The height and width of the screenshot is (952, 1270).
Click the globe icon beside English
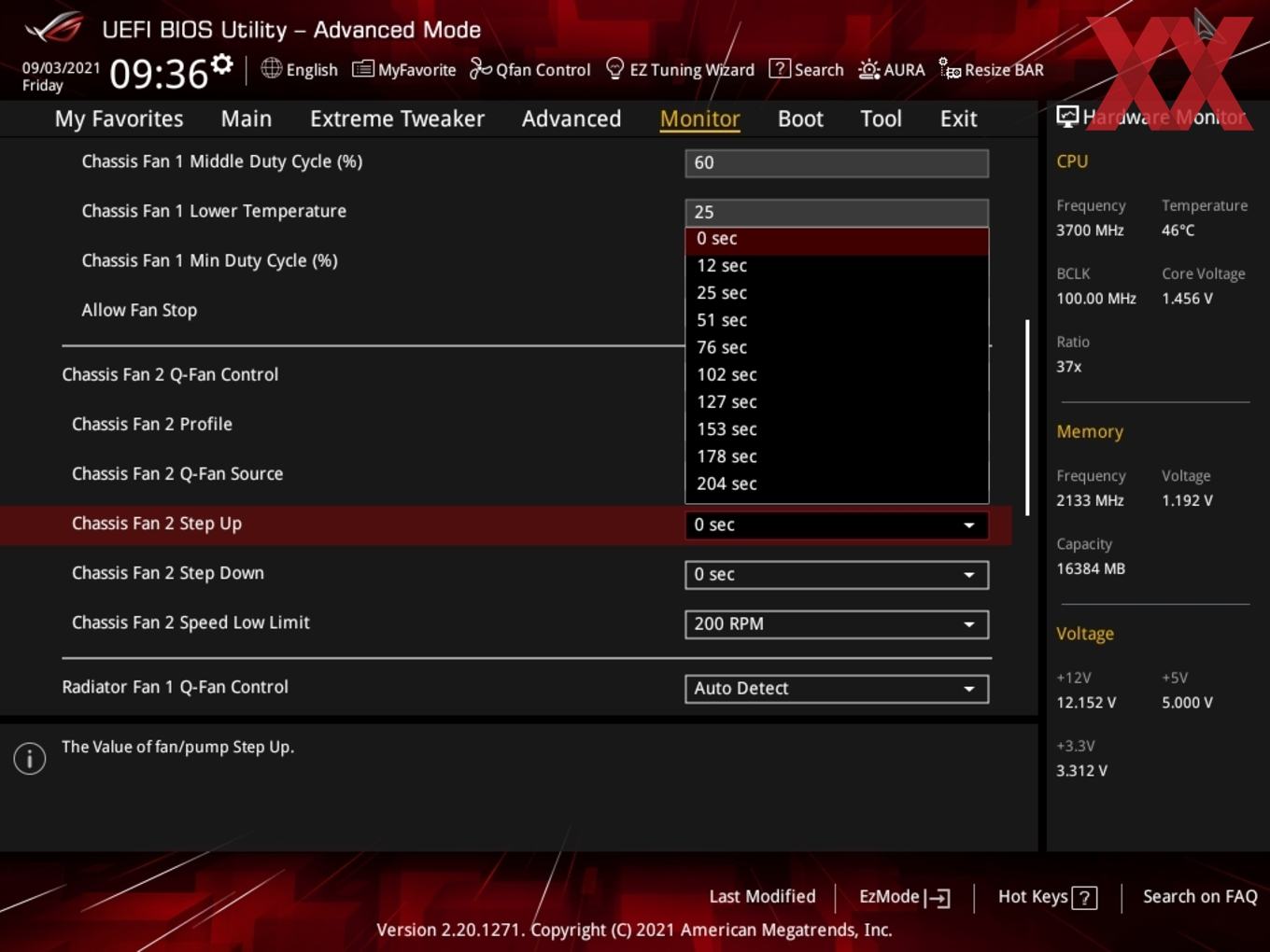point(271,68)
